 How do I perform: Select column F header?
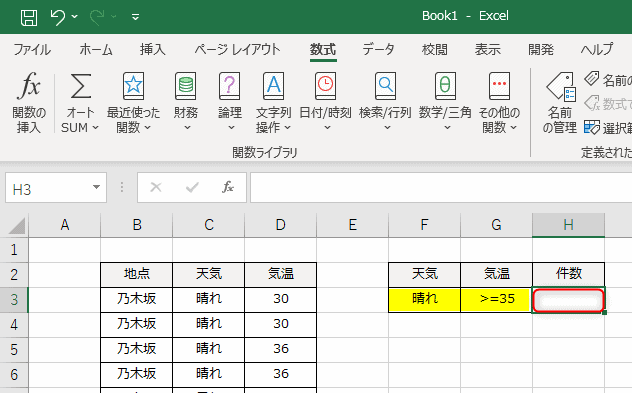424,225
